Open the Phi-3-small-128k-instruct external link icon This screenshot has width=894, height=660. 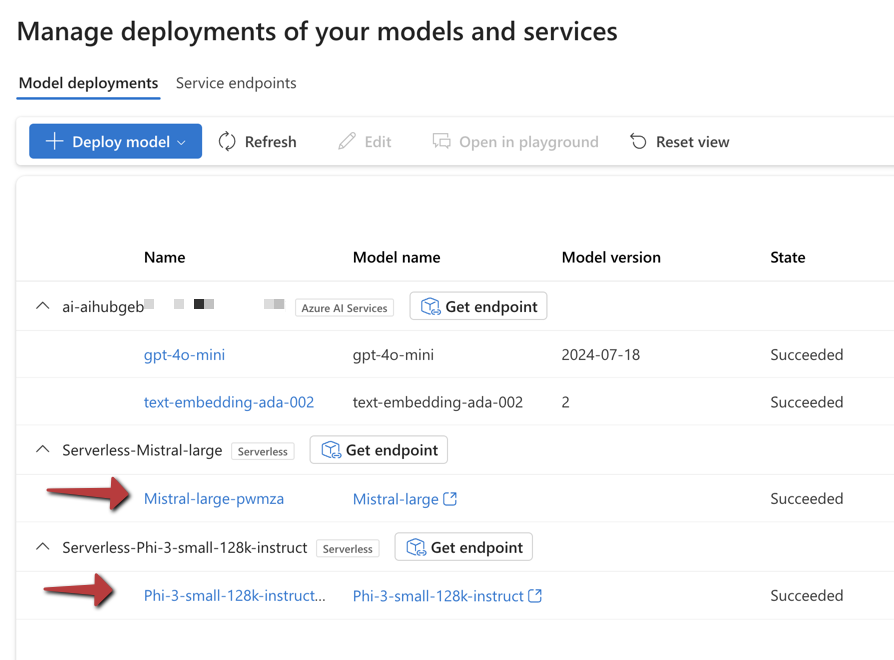[535, 596]
